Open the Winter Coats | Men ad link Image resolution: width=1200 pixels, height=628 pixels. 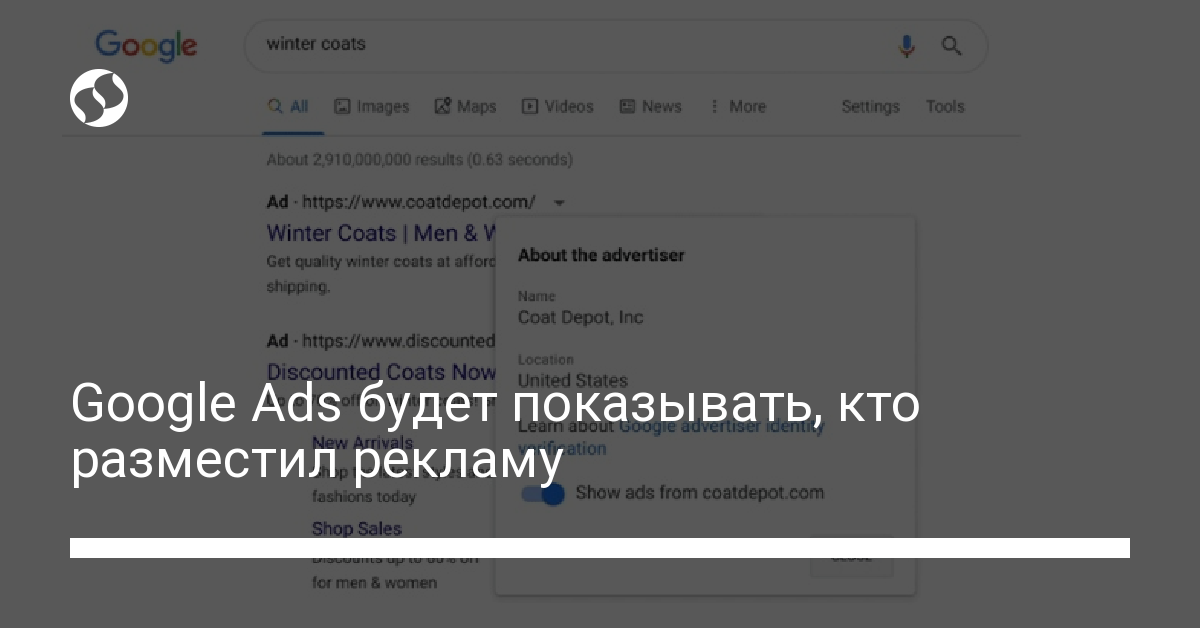(382, 234)
